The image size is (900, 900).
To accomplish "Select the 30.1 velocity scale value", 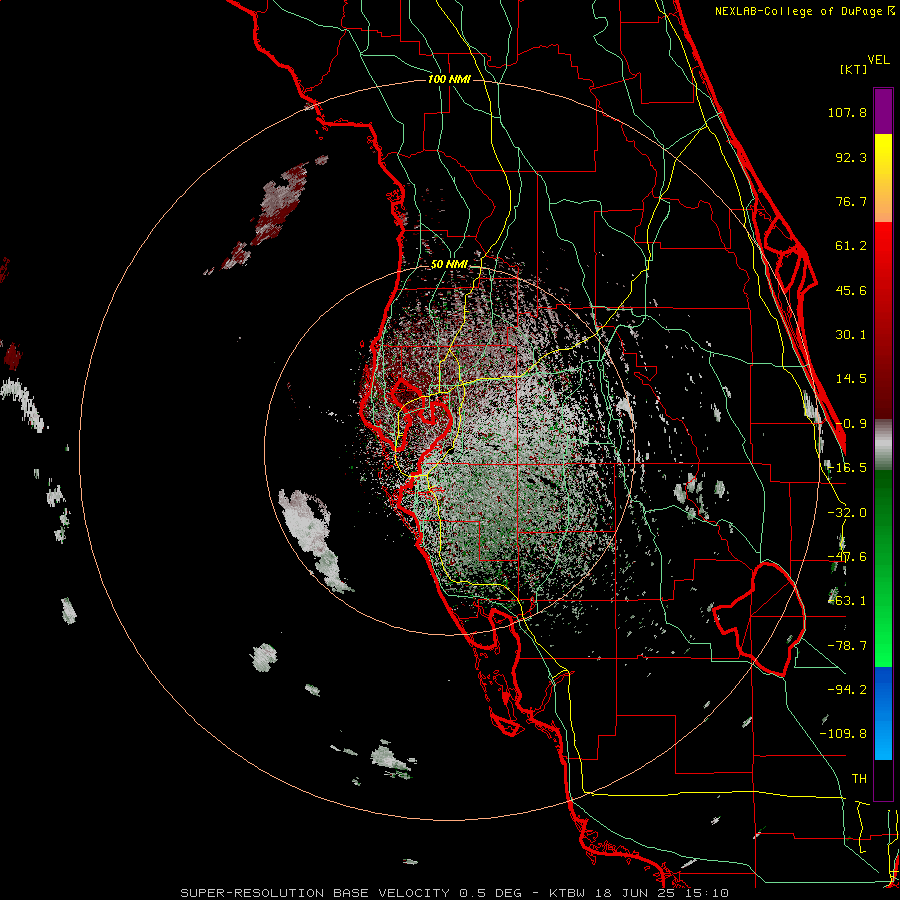I will [851, 335].
